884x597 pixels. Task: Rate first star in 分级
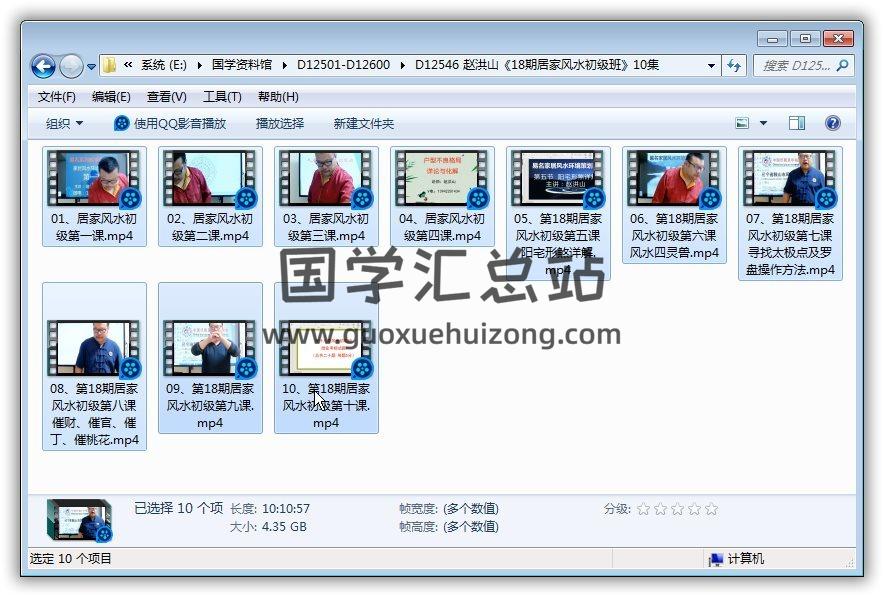[x=643, y=509]
